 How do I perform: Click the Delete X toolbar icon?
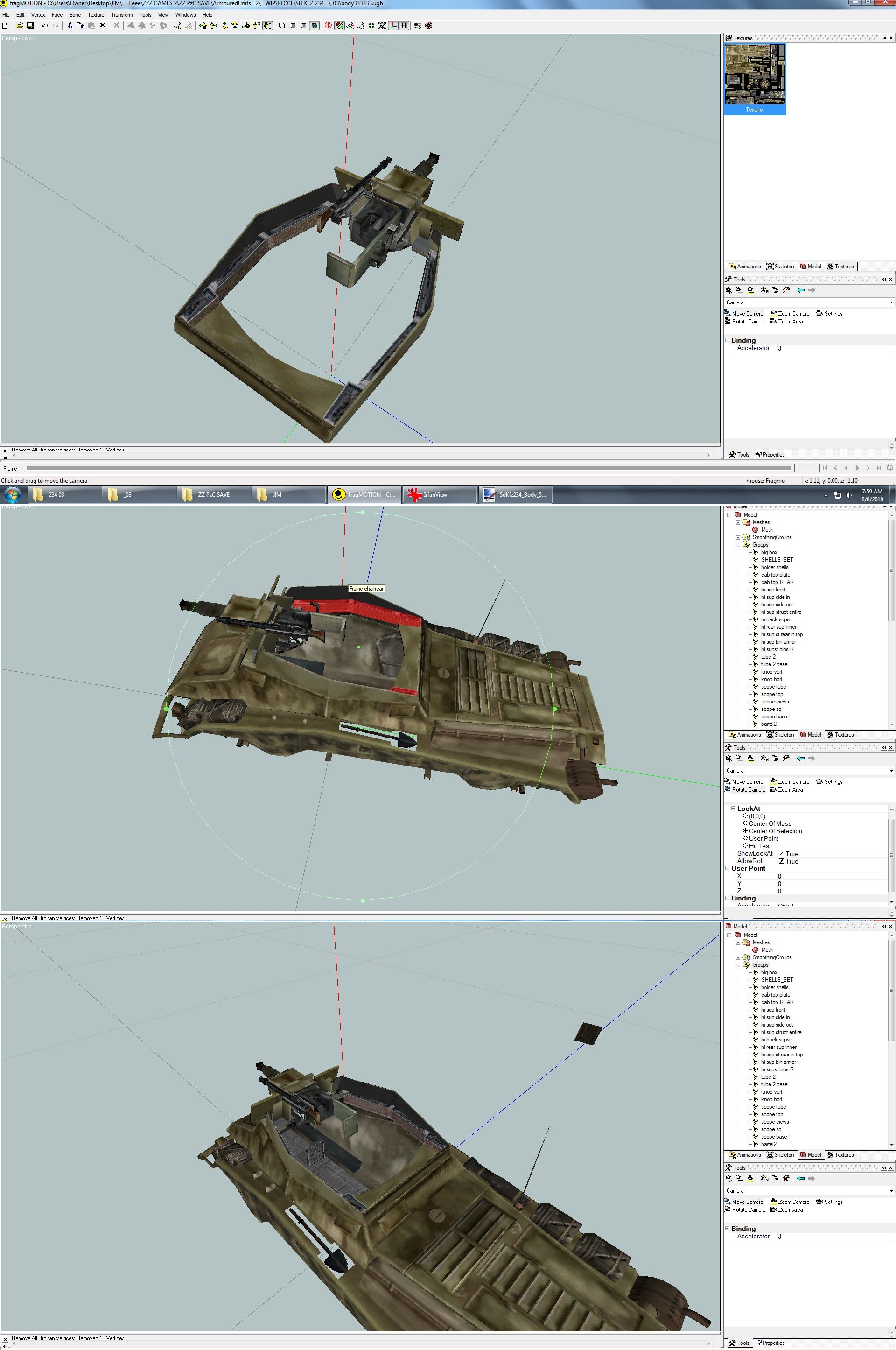(103, 26)
